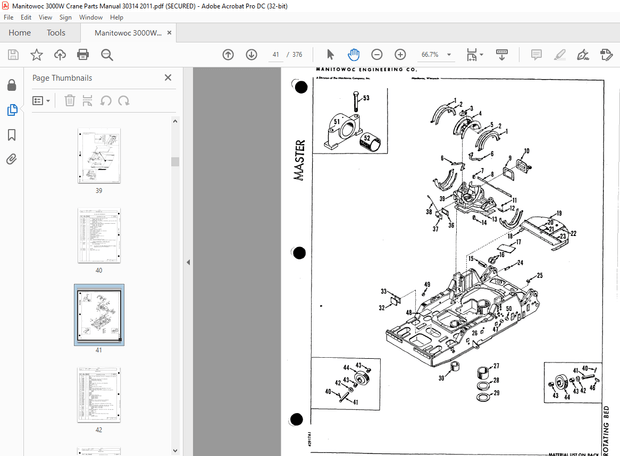Select page 40 thumbnail
620x456 pixels.
pyautogui.click(x=99, y=236)
